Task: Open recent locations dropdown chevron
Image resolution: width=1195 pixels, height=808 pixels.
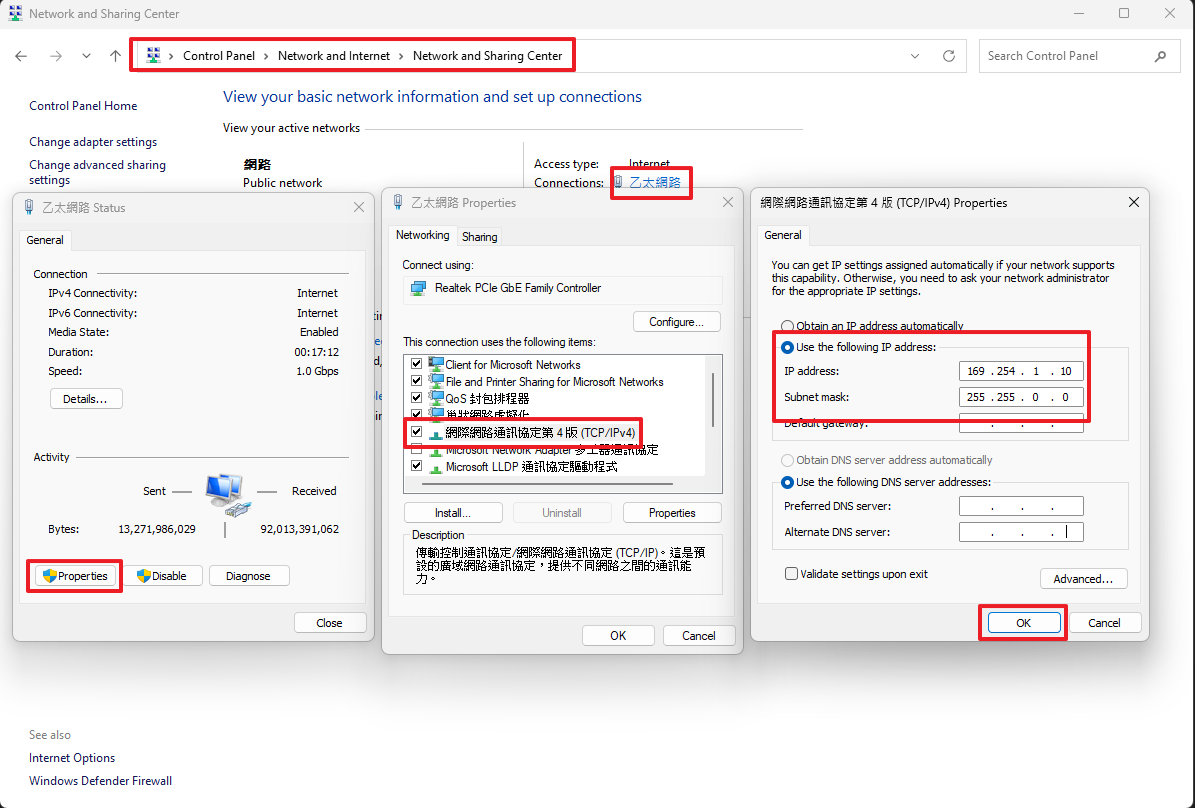Action: (x=86, y=56)
